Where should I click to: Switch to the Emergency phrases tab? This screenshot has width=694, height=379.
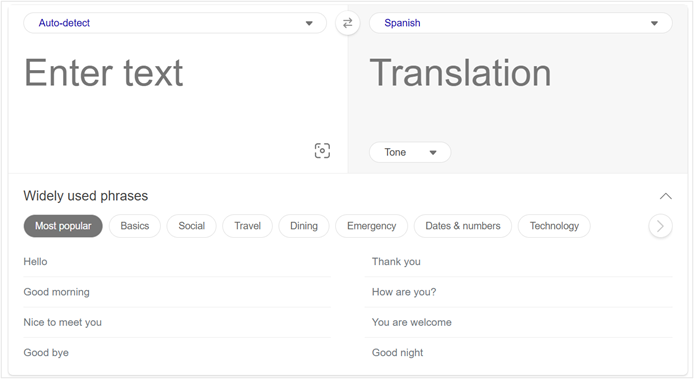point(371,226)
